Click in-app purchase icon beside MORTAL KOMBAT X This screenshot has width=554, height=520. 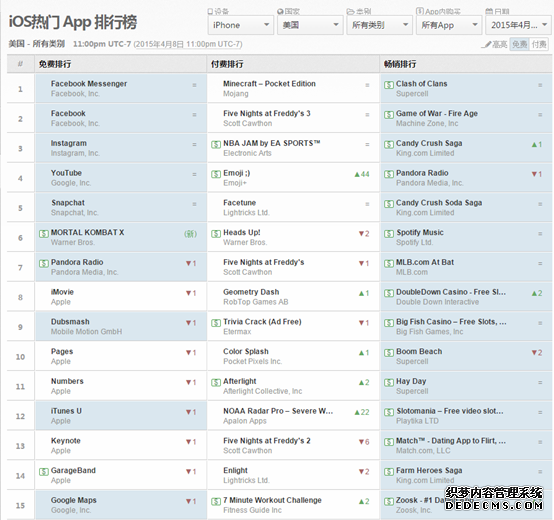(43, 234)
